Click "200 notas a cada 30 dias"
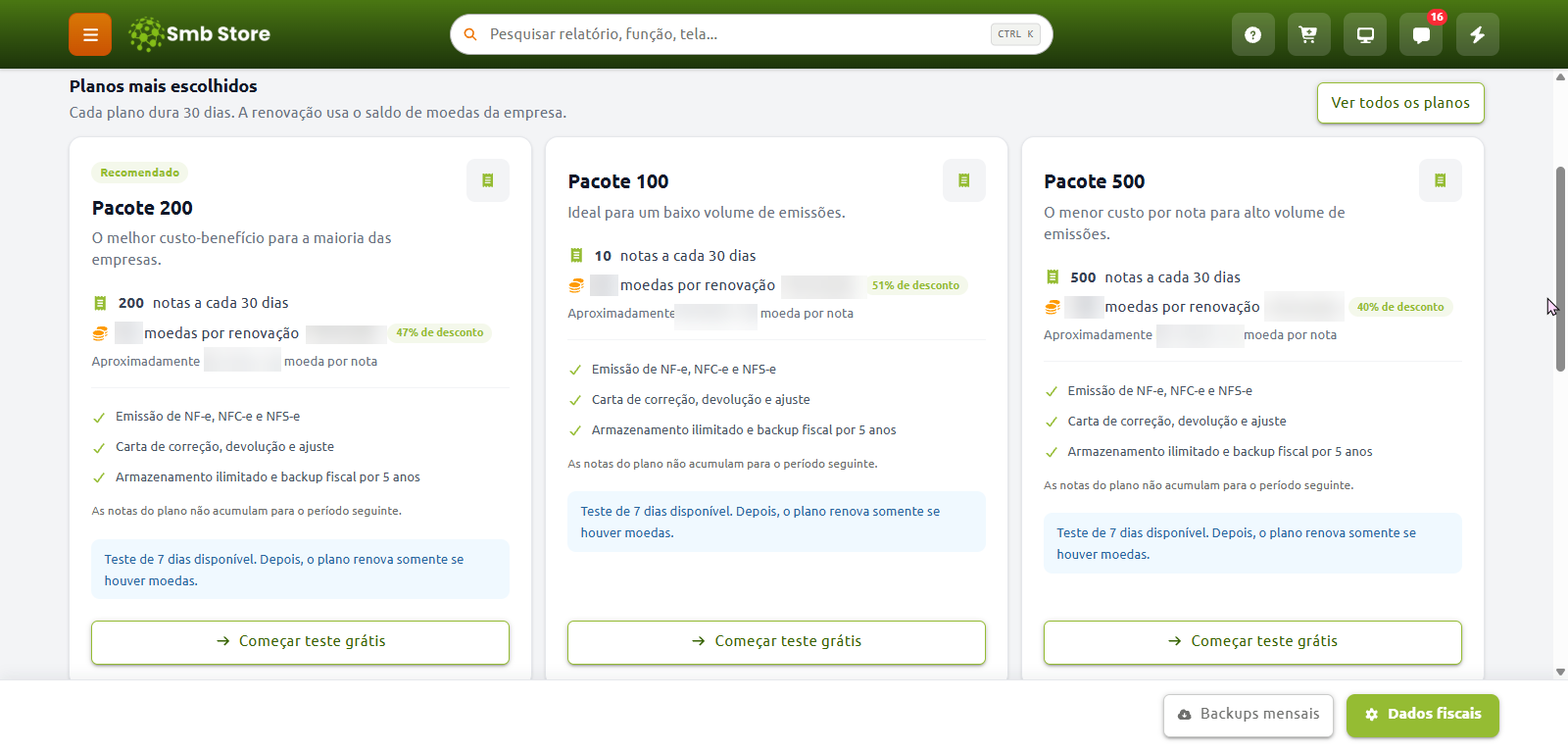 pyautogui.click(x=203, y=303)
